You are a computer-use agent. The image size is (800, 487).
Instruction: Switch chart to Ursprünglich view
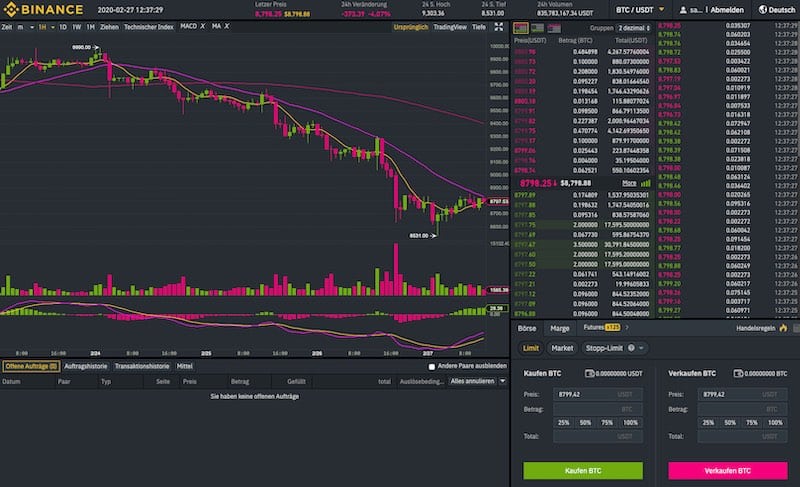(410, 27)
